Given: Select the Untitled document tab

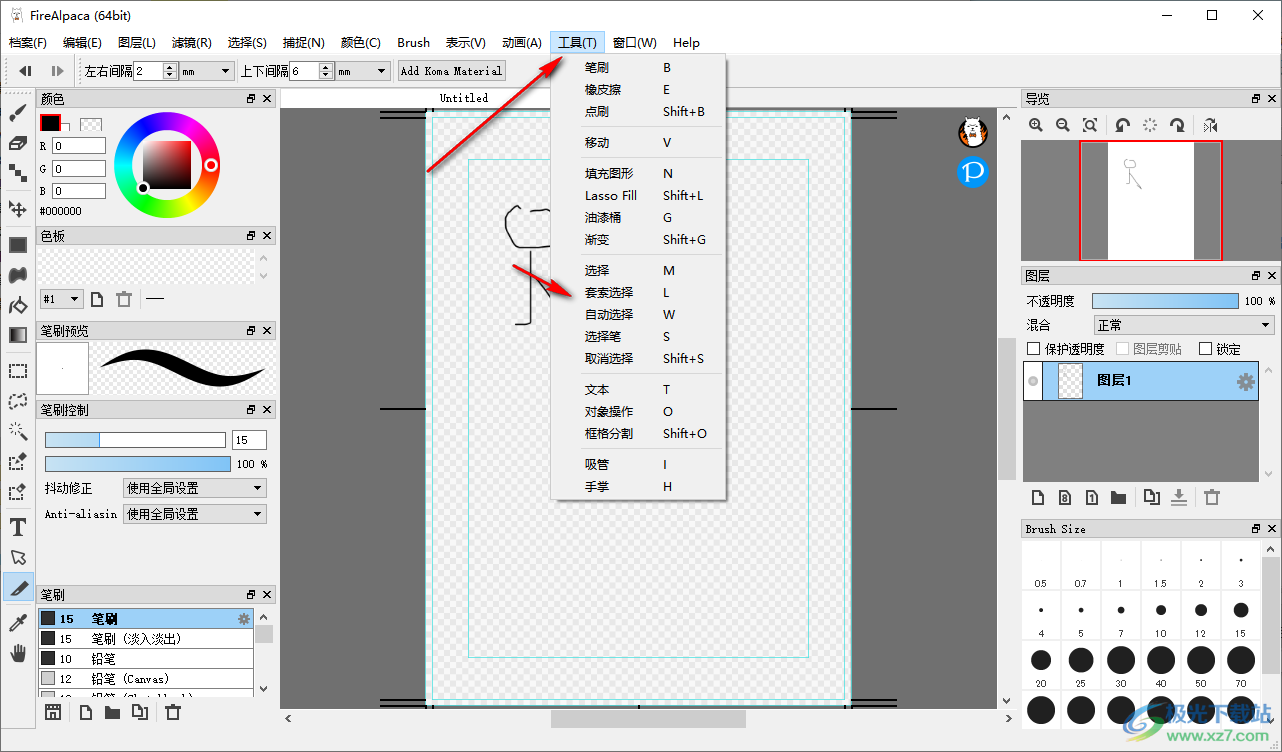Looking at the screenshot, I should pos(464,98).
